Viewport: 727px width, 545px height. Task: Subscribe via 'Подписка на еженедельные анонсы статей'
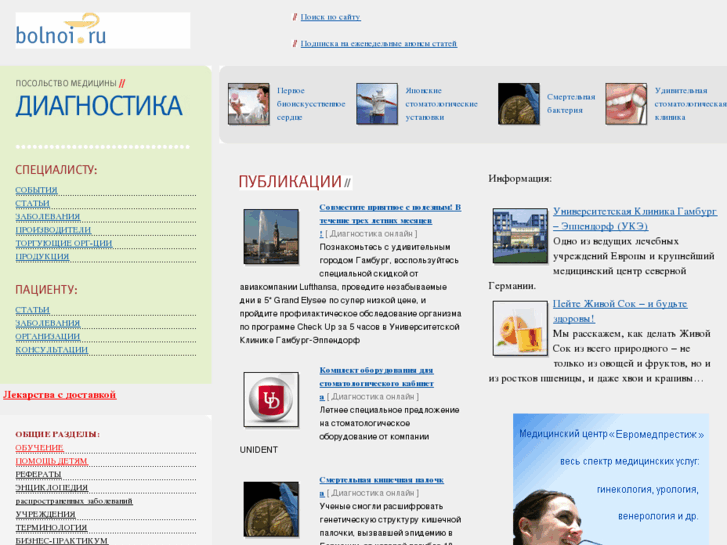pos(378,44)
